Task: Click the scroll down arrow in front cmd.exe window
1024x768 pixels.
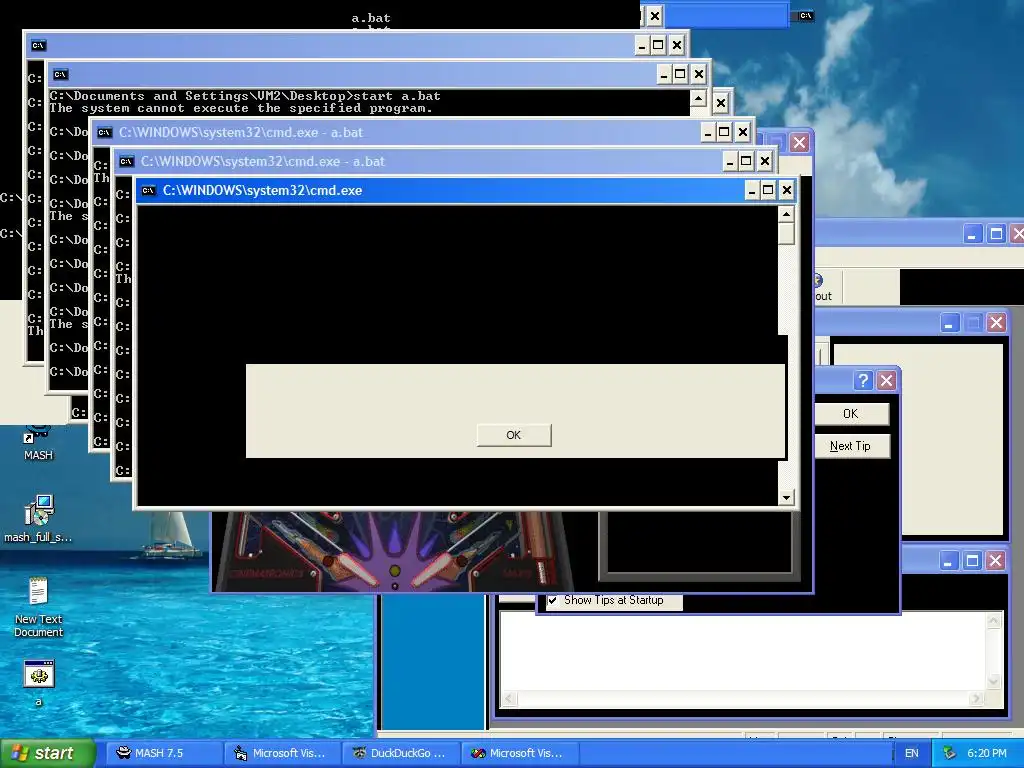Action: point(786,498)
